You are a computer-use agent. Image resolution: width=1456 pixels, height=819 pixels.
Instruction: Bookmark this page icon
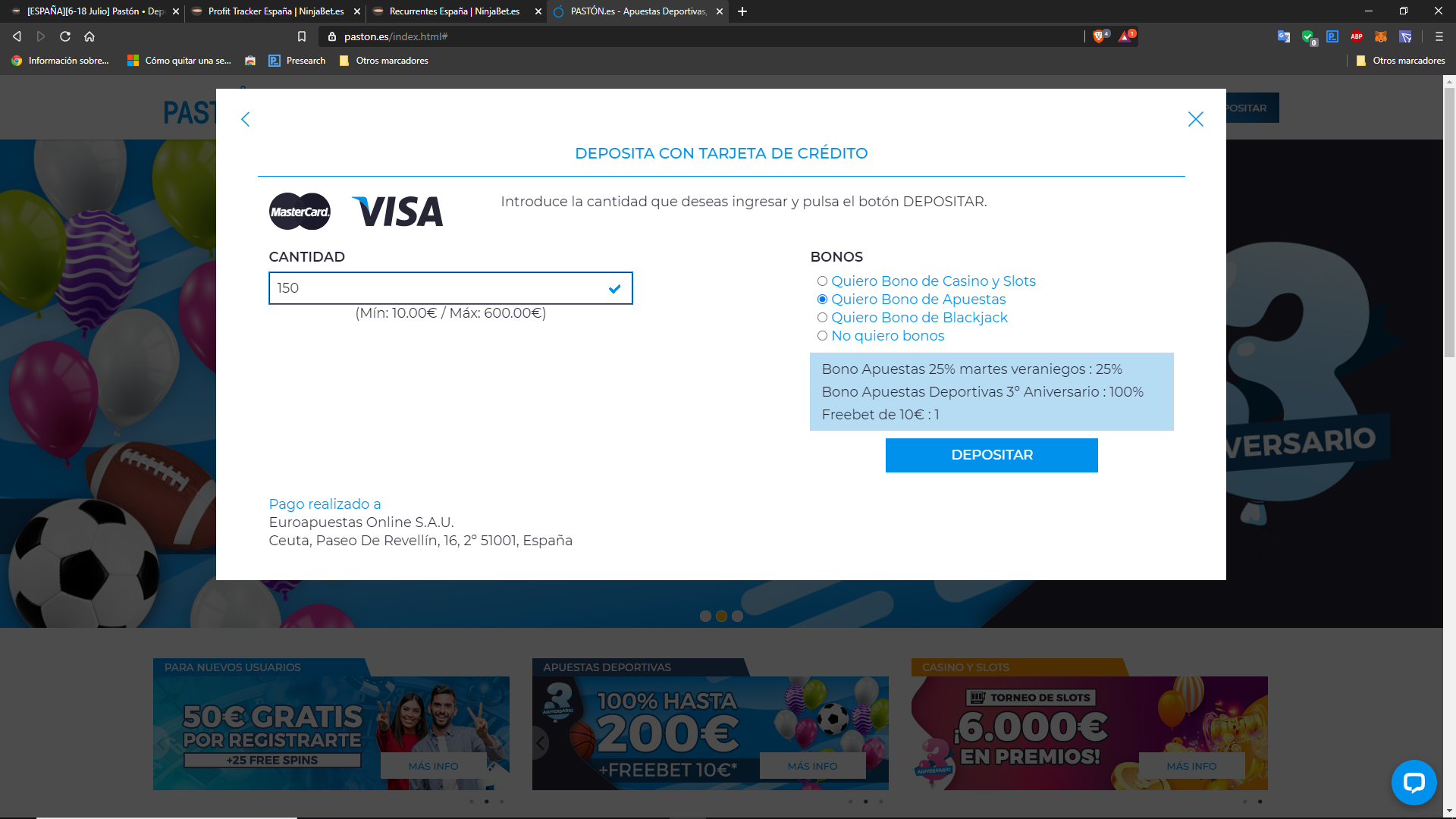(302, 36)
